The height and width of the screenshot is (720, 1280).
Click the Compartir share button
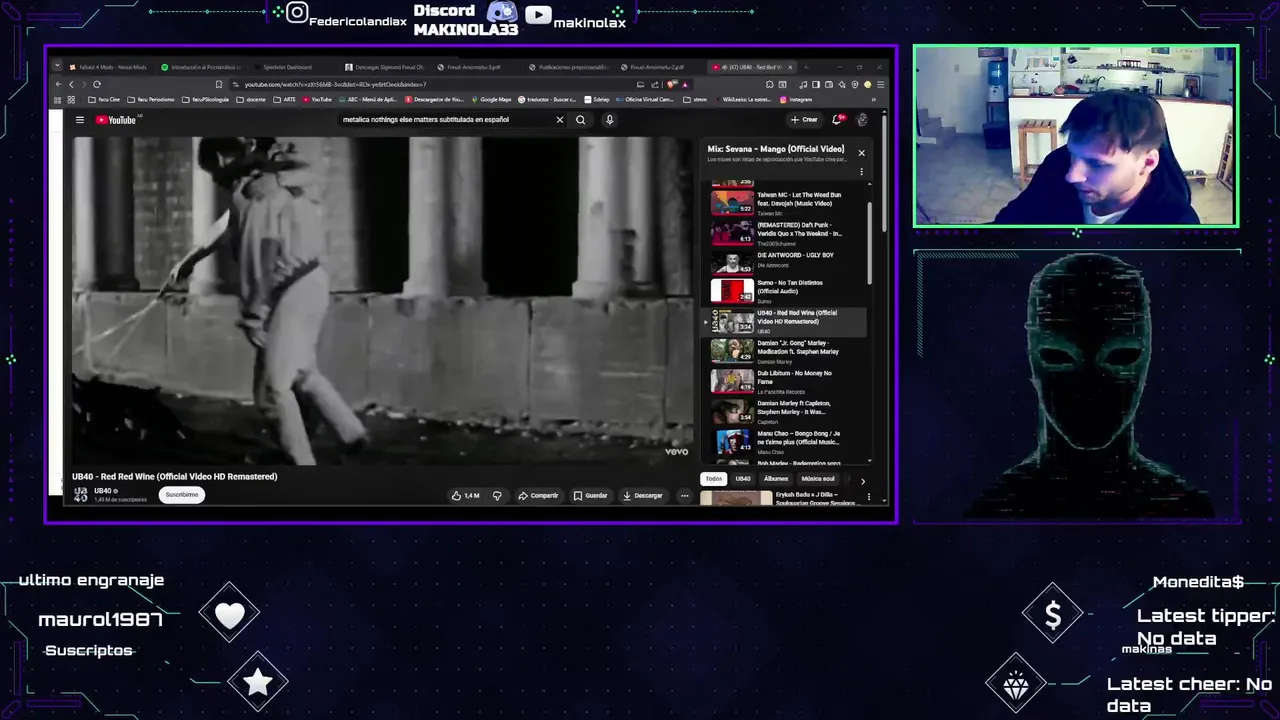point(538,495)
